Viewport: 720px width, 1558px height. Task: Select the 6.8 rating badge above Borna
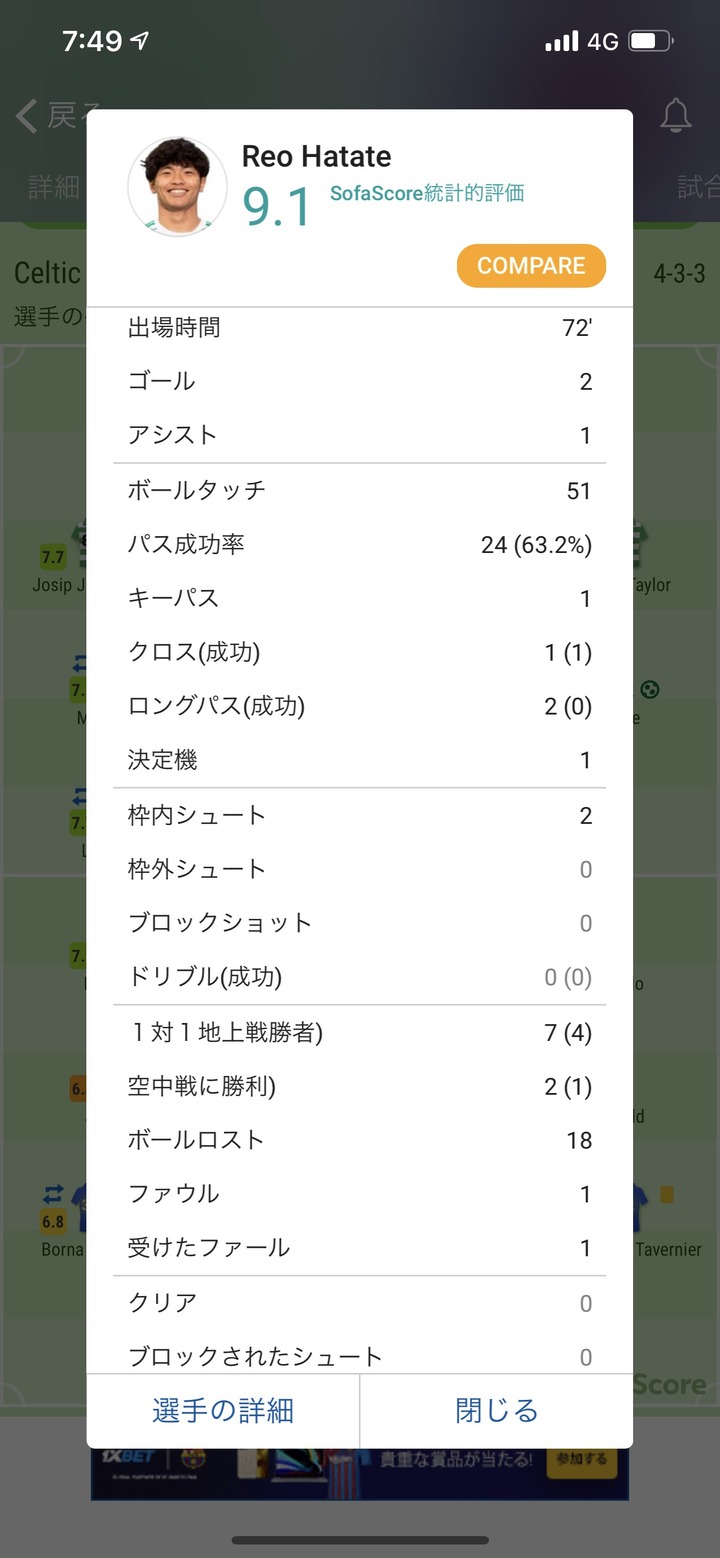53,1222
